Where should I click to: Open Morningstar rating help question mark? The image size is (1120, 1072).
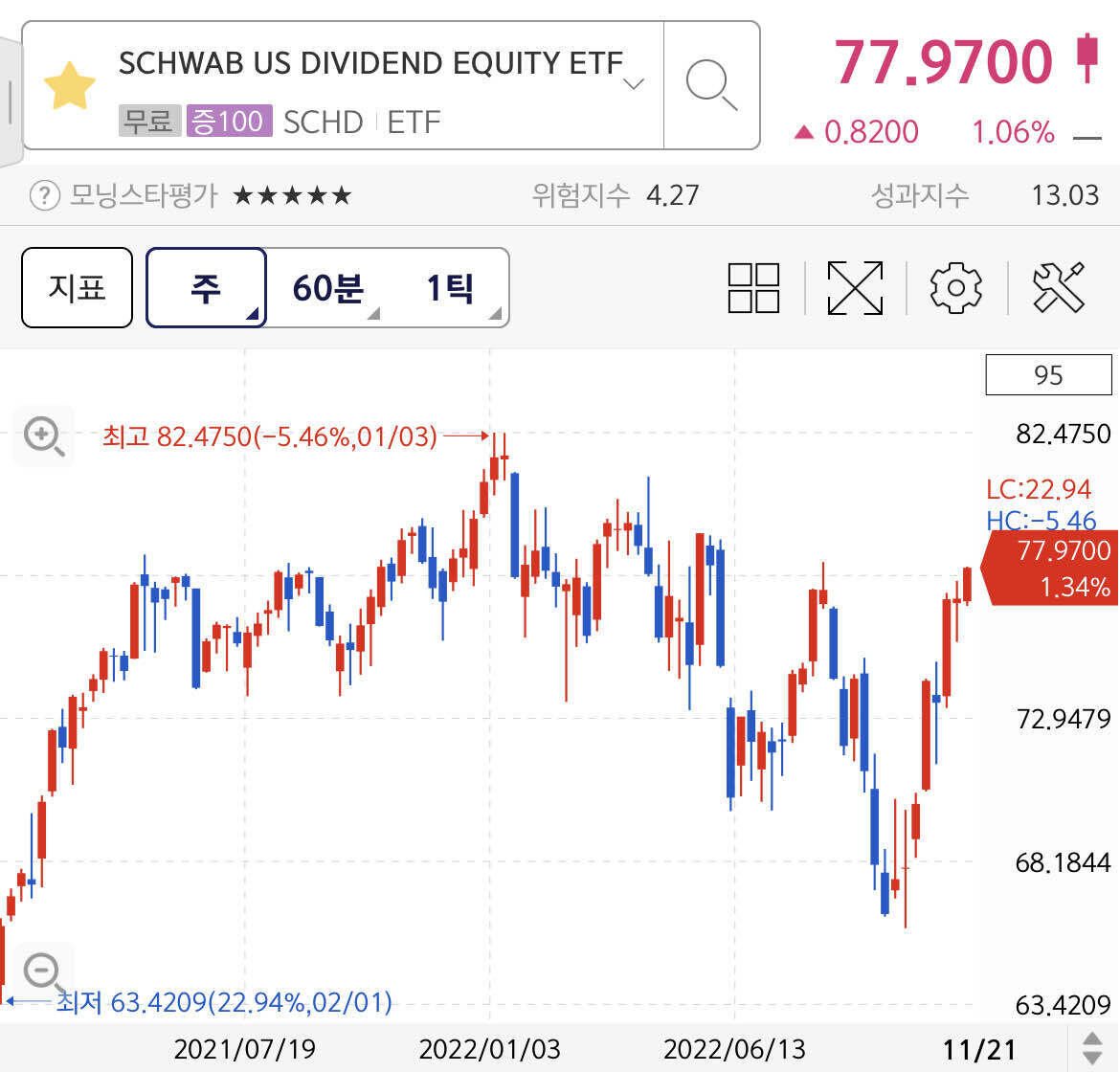[x=44, y=195]
